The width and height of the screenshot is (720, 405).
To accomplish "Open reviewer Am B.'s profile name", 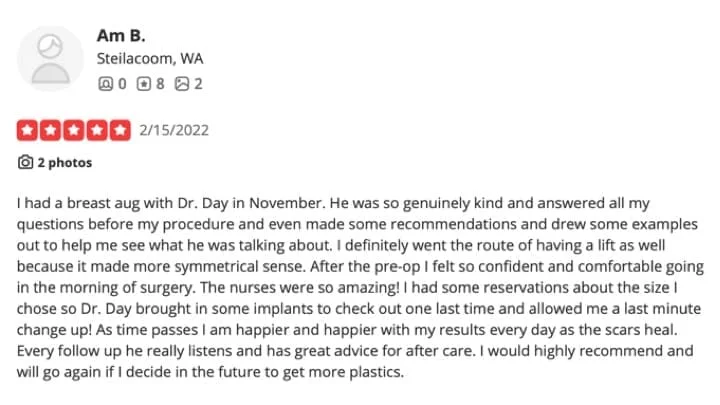I will 121,35.
